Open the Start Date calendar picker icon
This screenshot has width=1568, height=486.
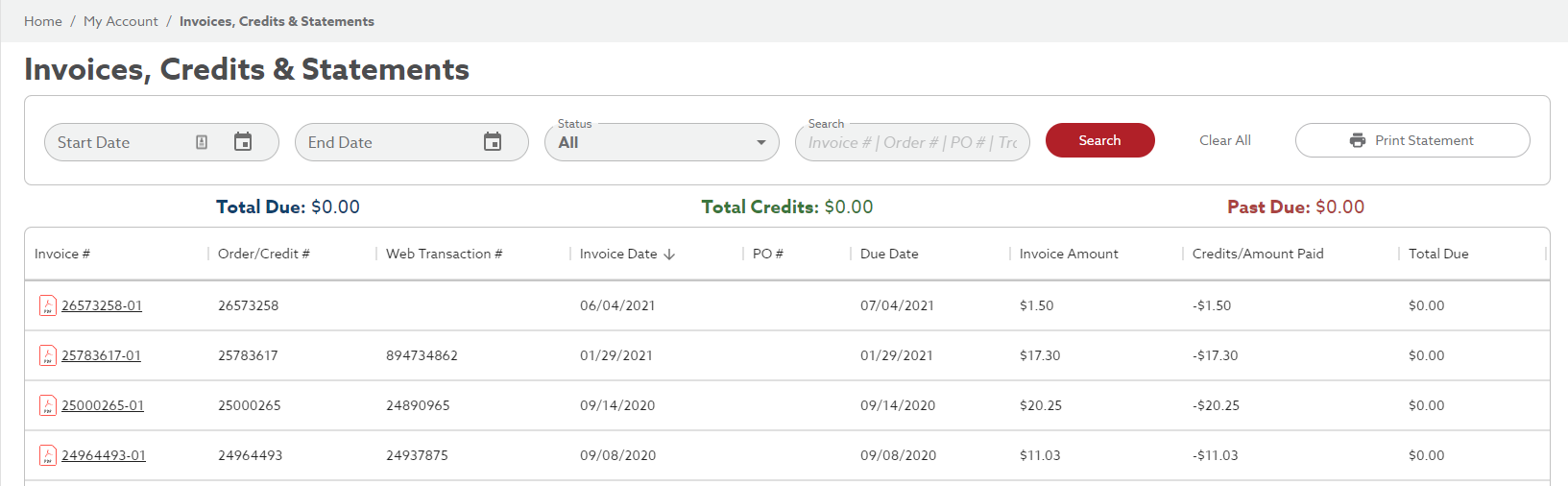pos(243,142)
